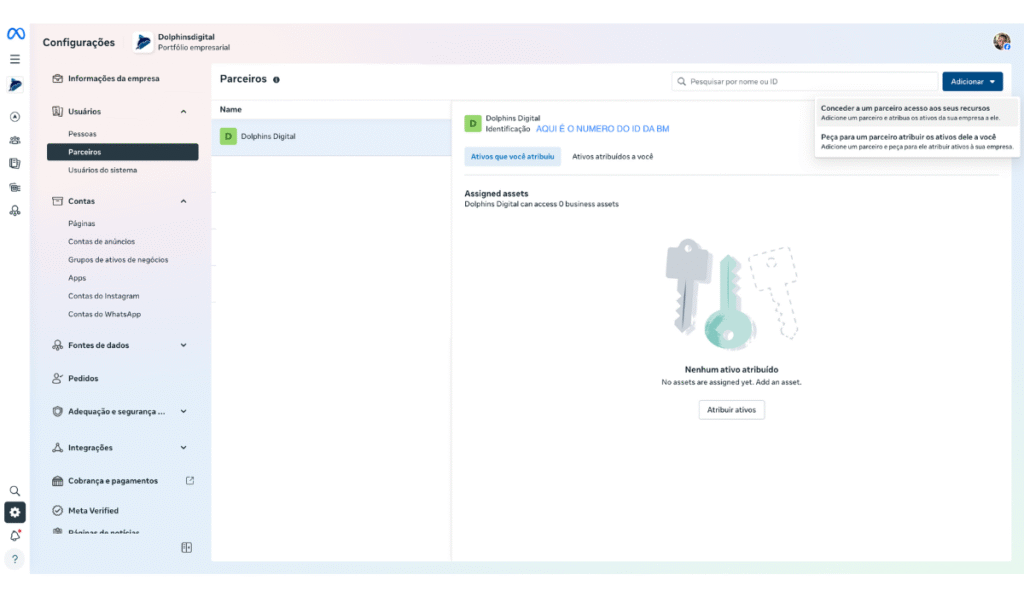The width and height of the screenshot is (1024, 597).
Task: Click the Meta logo icon
Action: click(x=15, y=34)
